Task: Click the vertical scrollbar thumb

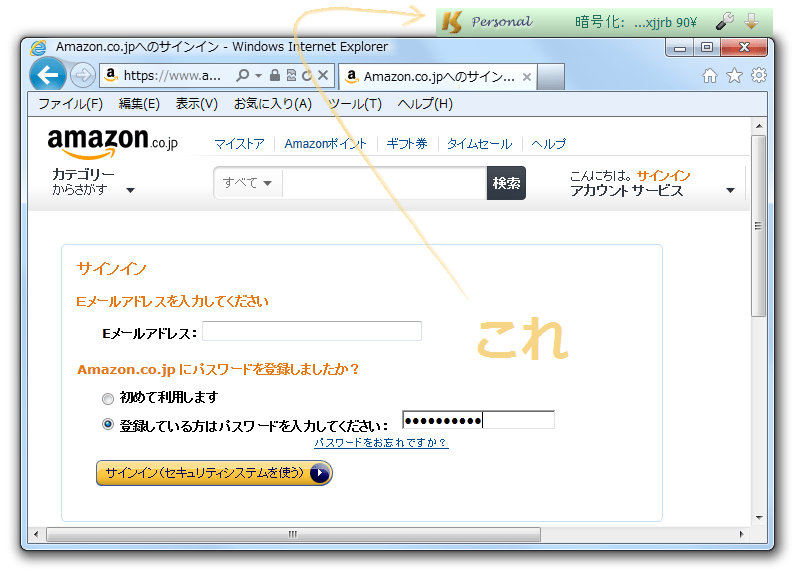Action: pyautogui.click(x=759, y=226)
